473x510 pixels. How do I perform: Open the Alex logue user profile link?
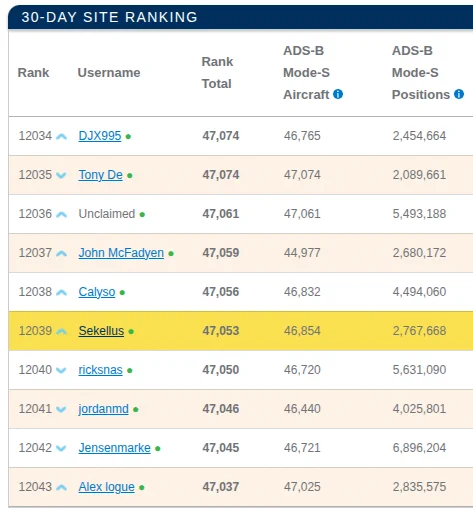click(106, 487)
